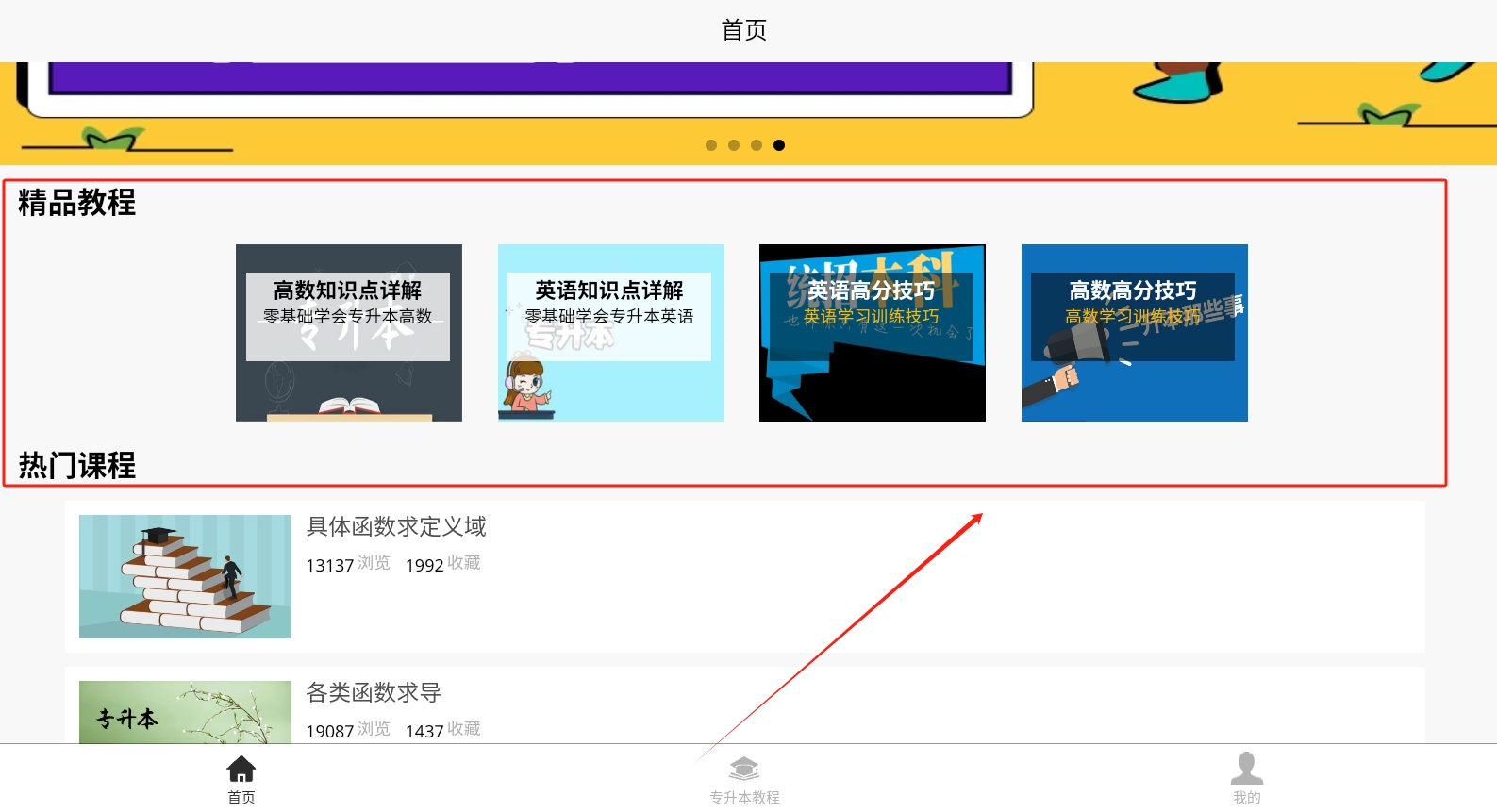
Task: Click the 高数学习训练技巧 subtitle
Action: point(1133,317)
